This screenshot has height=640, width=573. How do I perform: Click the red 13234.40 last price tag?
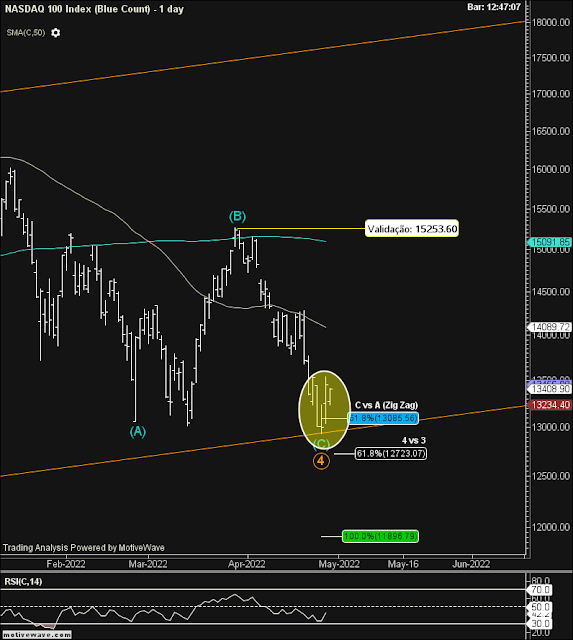click(x=550, y=404)
